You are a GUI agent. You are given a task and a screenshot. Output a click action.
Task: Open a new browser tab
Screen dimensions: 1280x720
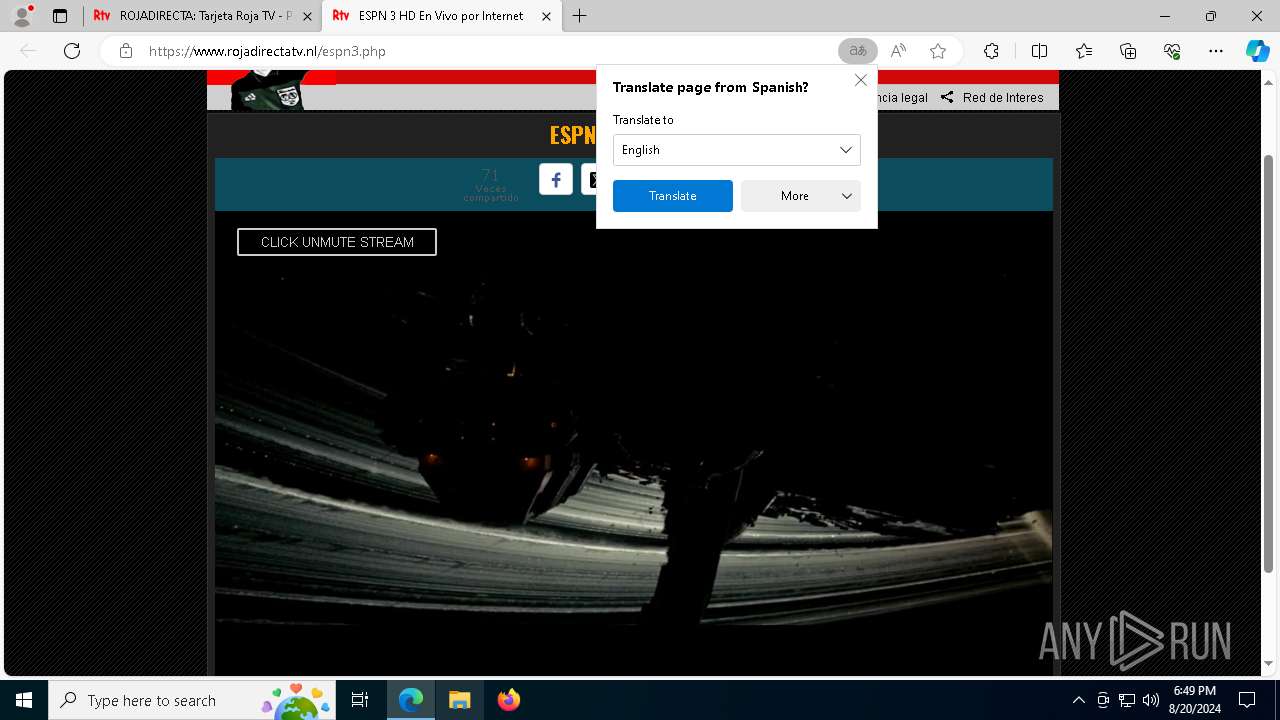(580, 16)
